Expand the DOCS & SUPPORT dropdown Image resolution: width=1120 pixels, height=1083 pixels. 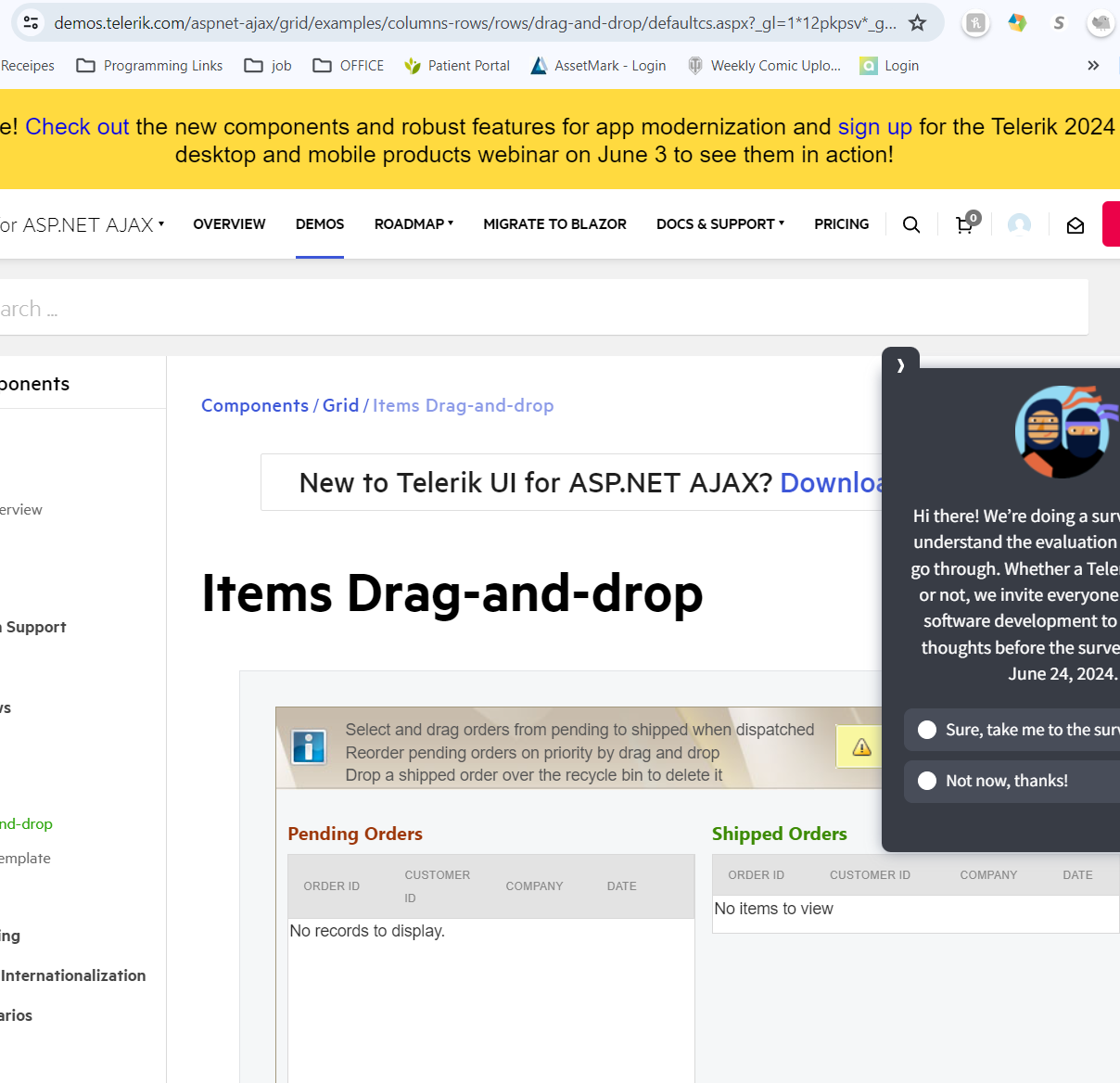pyautogui.click(x=719, y=224)
